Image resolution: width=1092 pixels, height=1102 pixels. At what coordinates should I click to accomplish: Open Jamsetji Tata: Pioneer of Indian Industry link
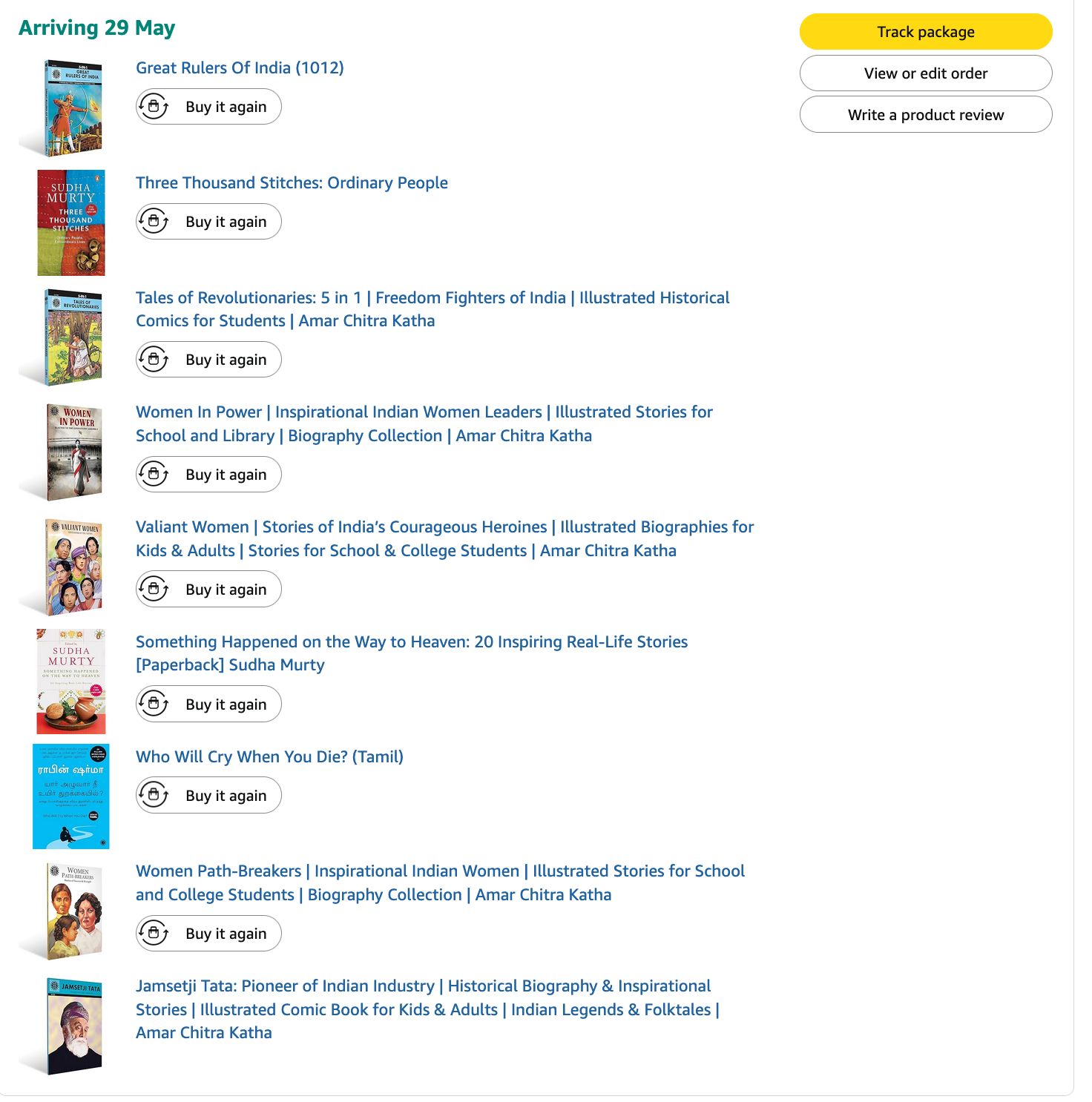pos(423,1009)
